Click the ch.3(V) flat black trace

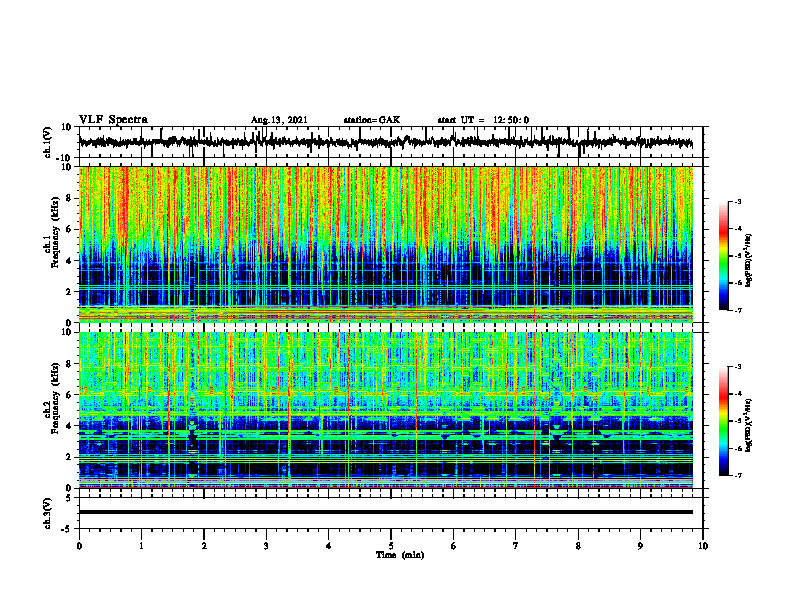[385, 512]
